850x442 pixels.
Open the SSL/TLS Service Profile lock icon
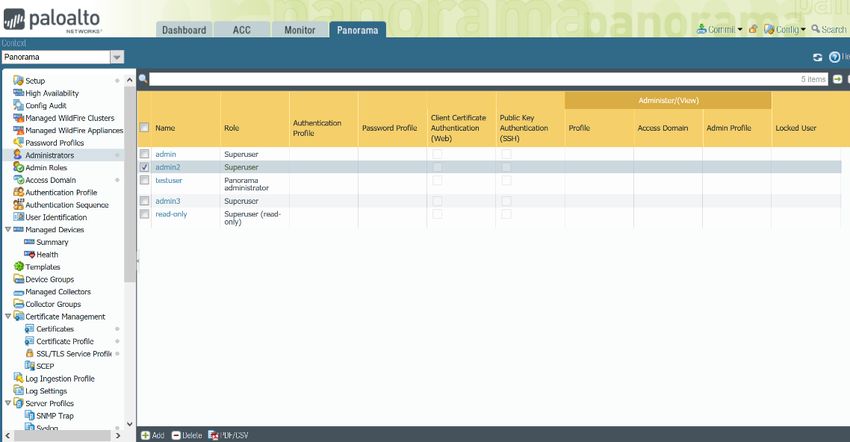coord(29,353)
